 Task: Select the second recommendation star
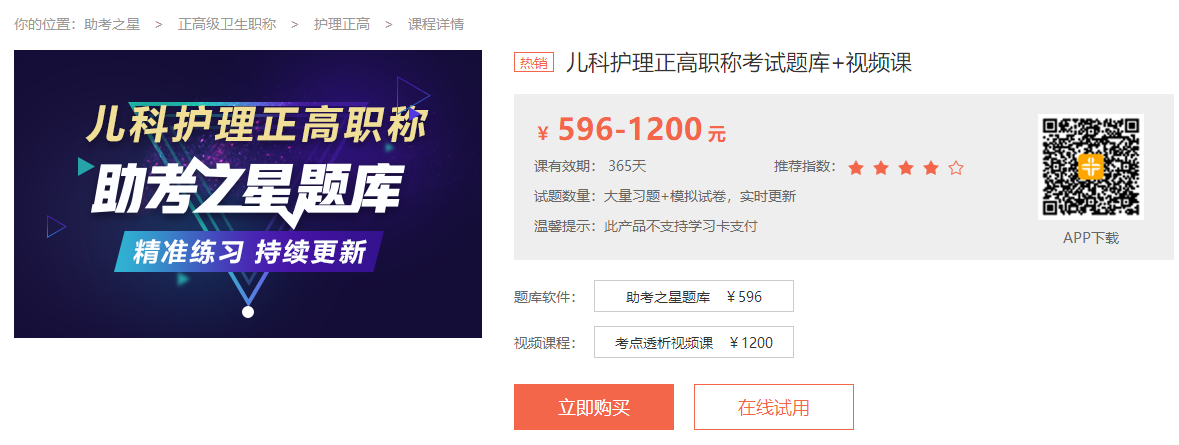click(x=880, y=168)
